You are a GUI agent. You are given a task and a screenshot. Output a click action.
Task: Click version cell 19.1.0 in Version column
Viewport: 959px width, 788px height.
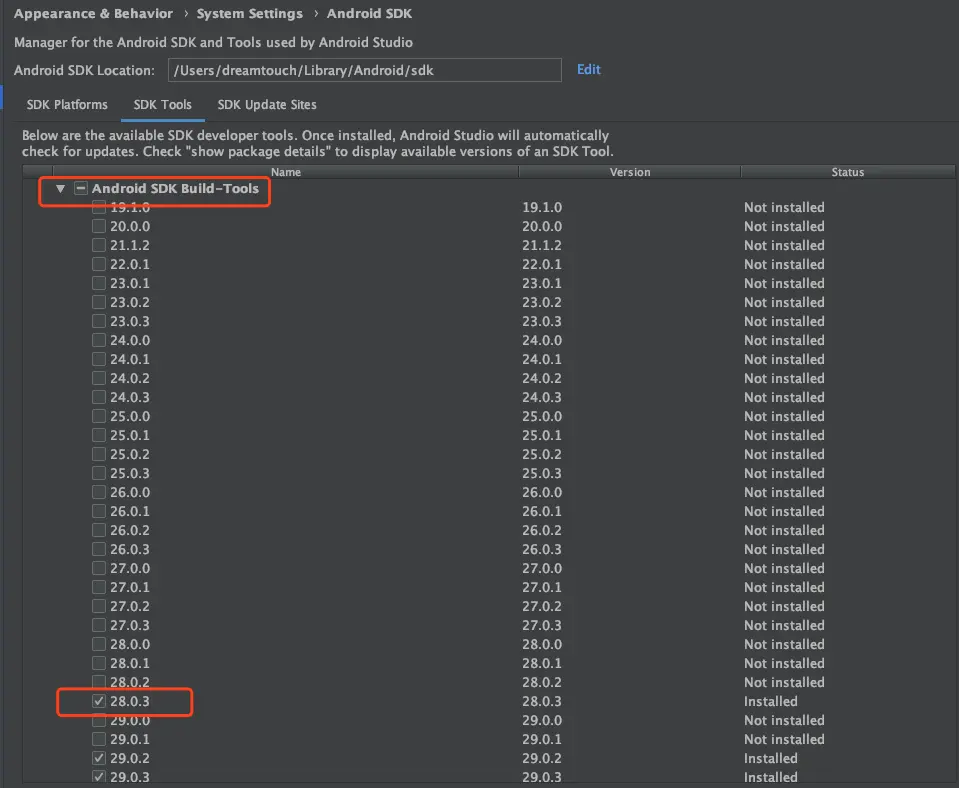542,207
